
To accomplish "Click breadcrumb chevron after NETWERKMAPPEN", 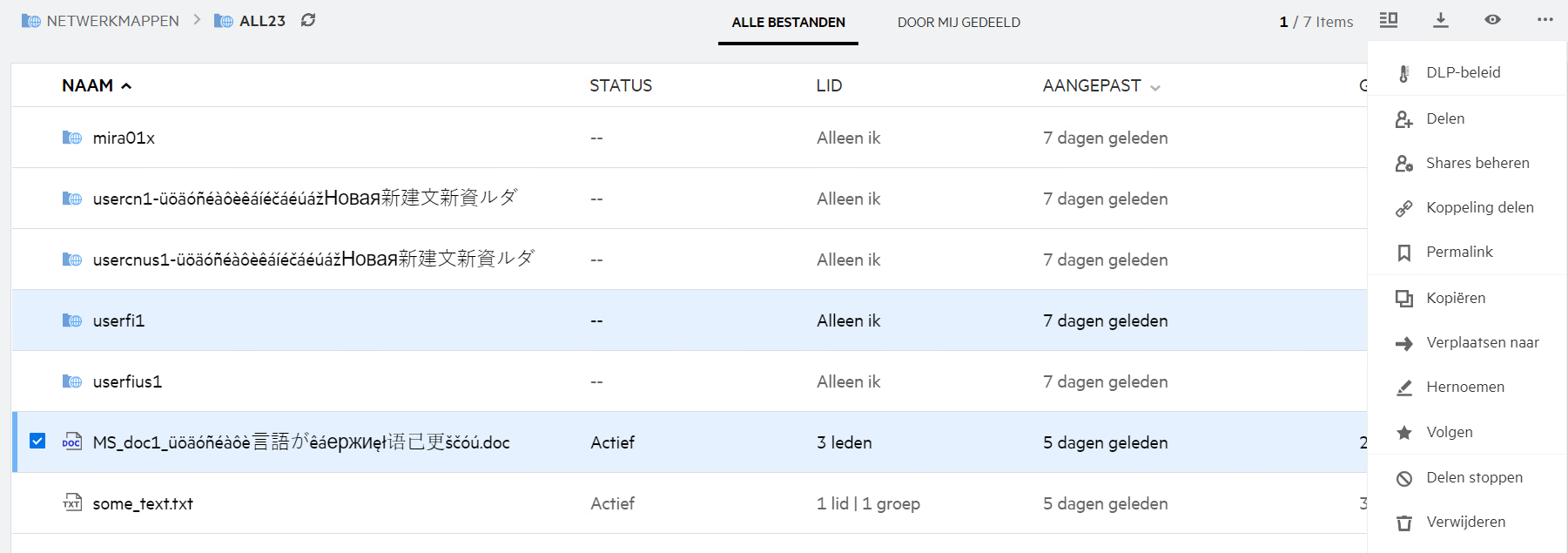I will click(x=197, y=20).
